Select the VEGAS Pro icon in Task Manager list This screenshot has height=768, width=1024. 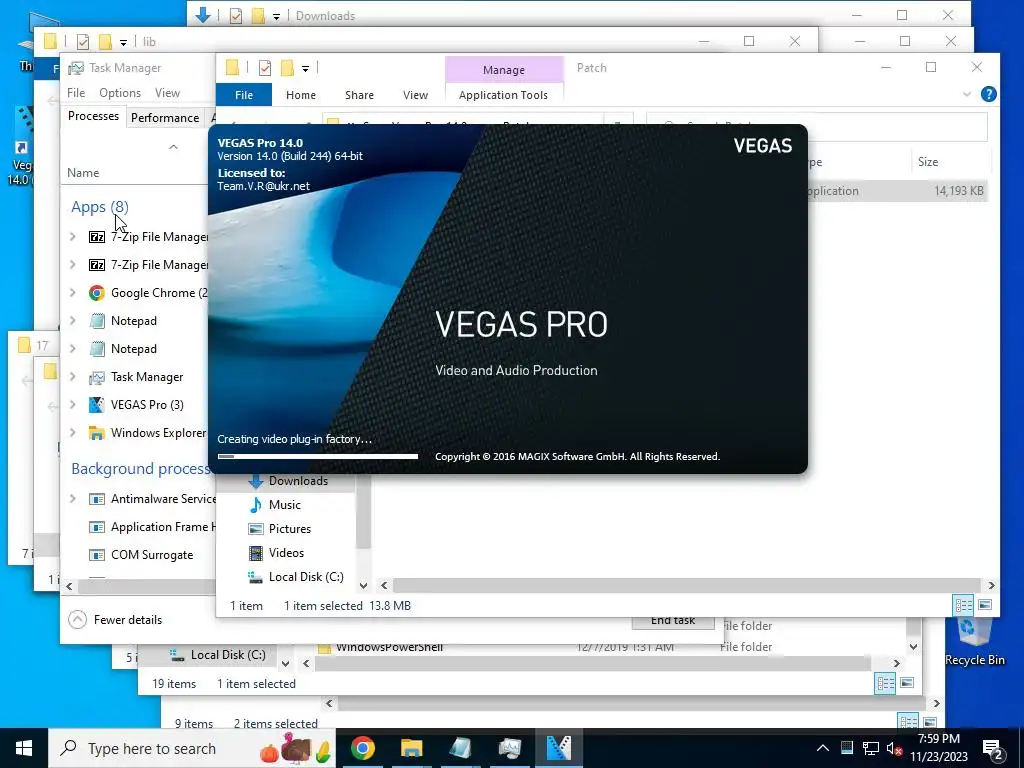97,405
